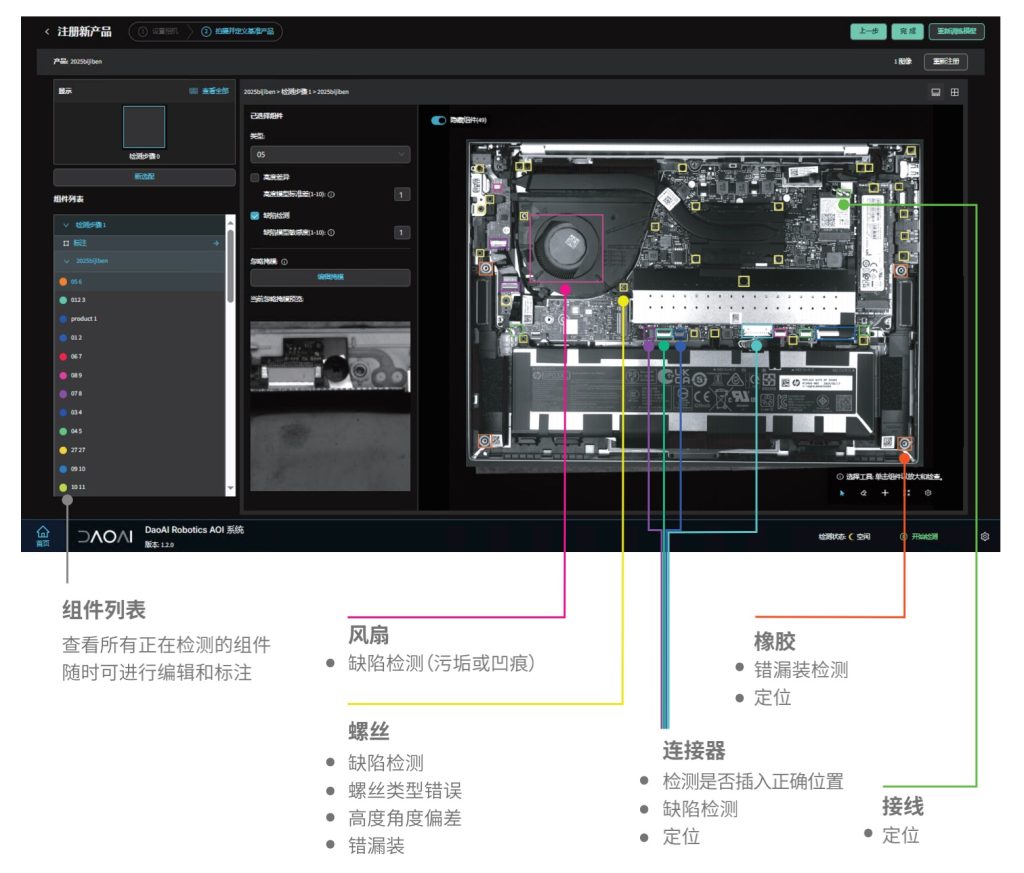Click the zoom-in plus icon below the image
Image resolution: width=1024 pixels, height=873 pixels.
click(884, 492)
